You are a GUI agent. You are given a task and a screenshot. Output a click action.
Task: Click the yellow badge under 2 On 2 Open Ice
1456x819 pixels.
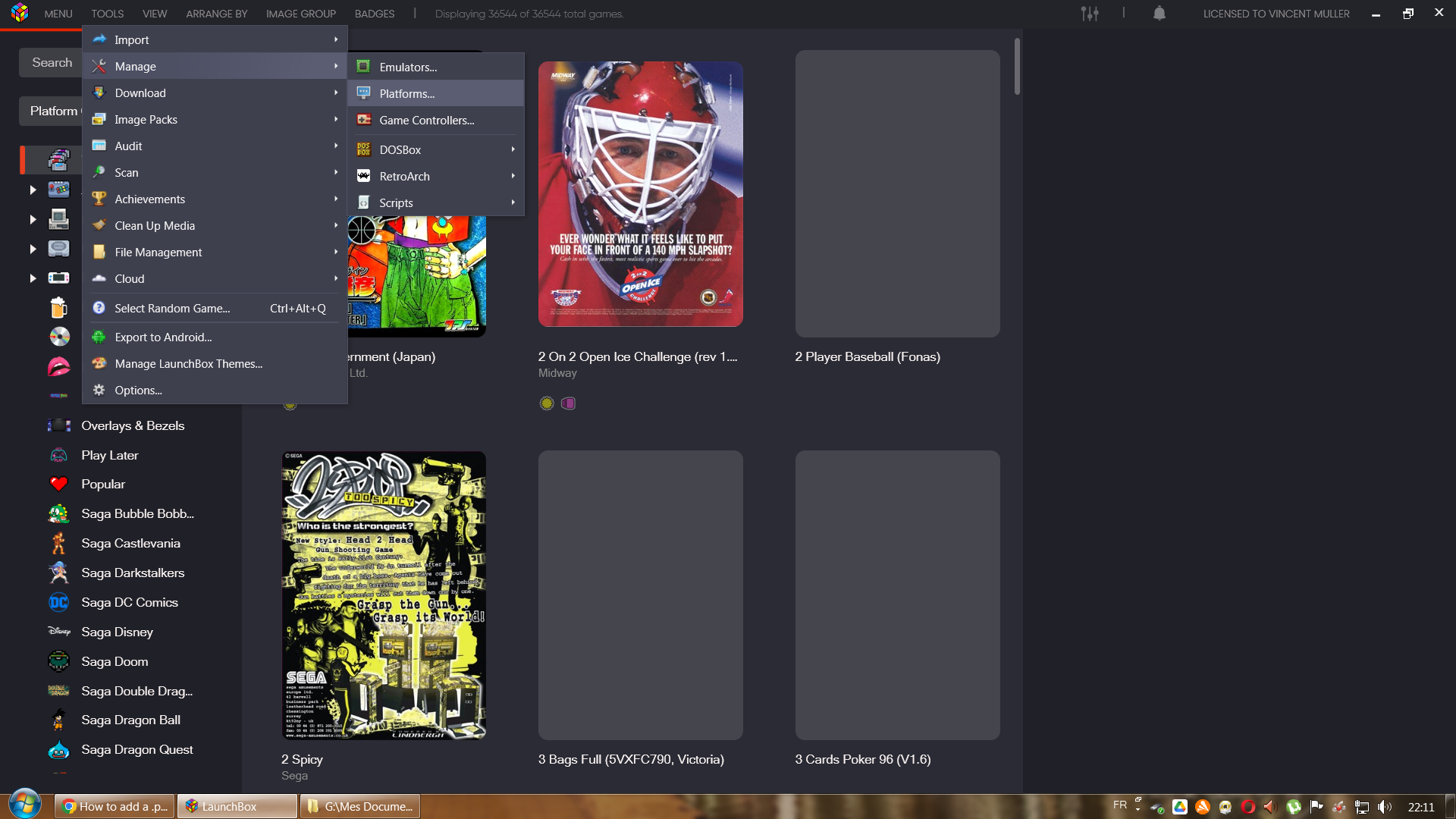[547, 403]
